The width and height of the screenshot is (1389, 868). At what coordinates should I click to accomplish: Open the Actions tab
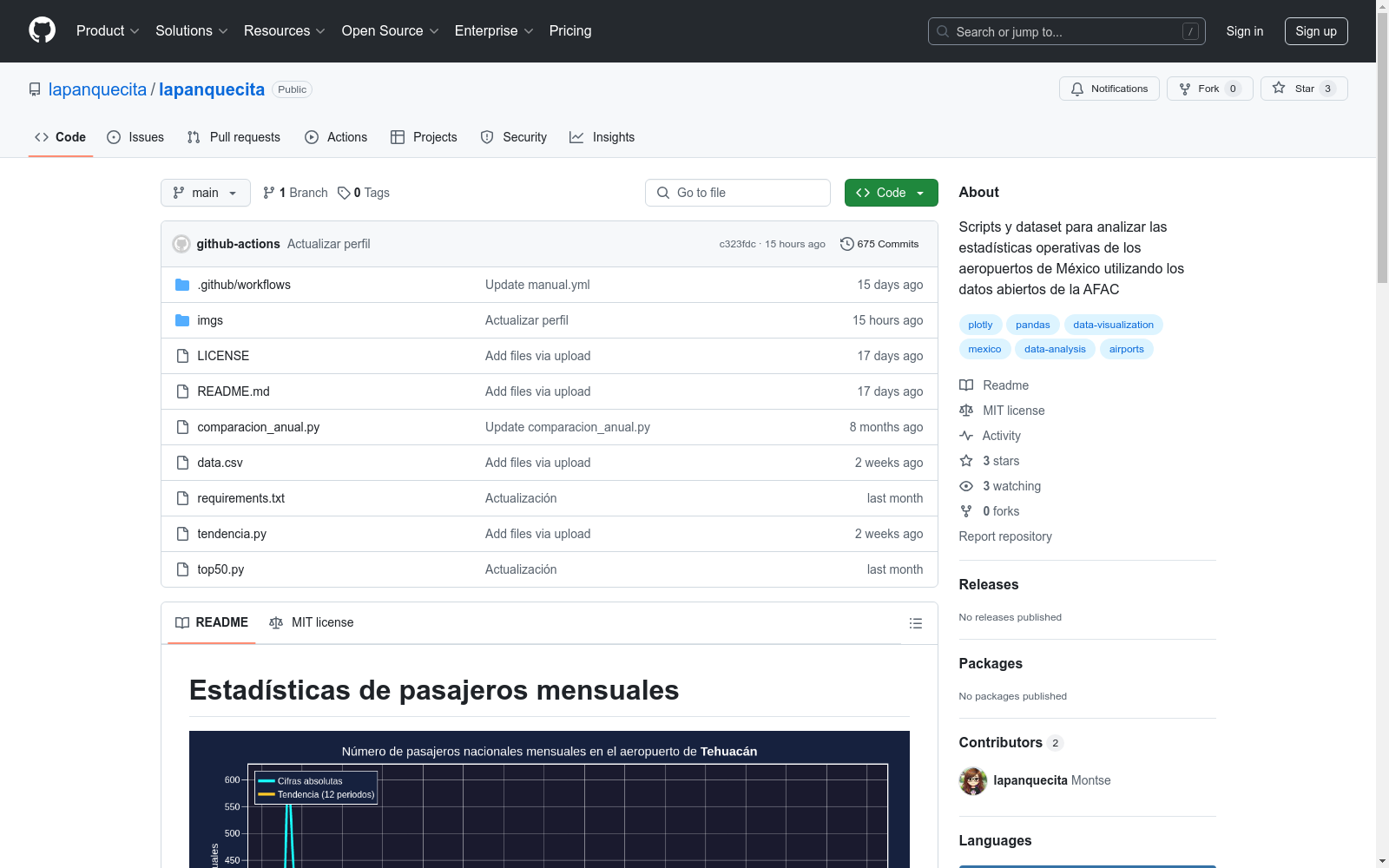pos(336,137)
